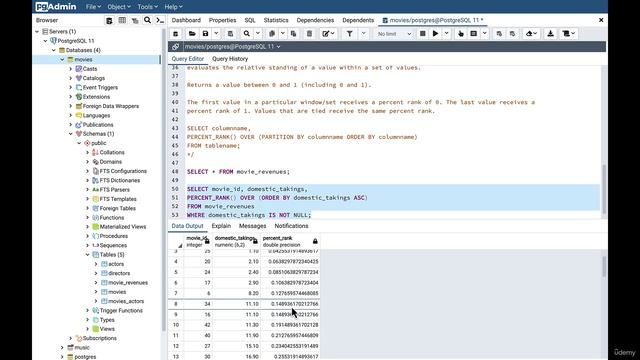
Task: Open the Query History tab
Action: (x=230, y=59)
